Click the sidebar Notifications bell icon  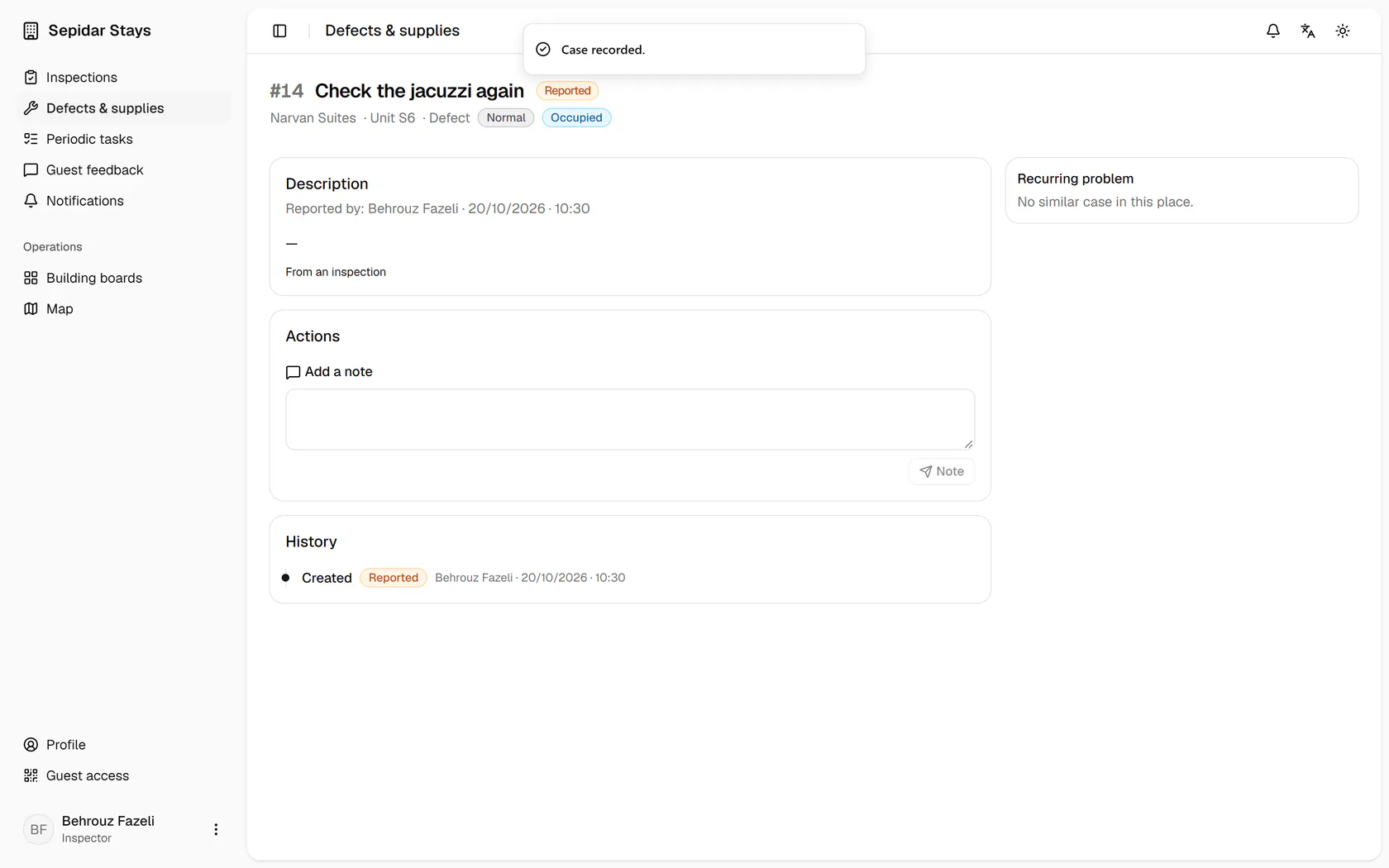click(x=31, y=201)
